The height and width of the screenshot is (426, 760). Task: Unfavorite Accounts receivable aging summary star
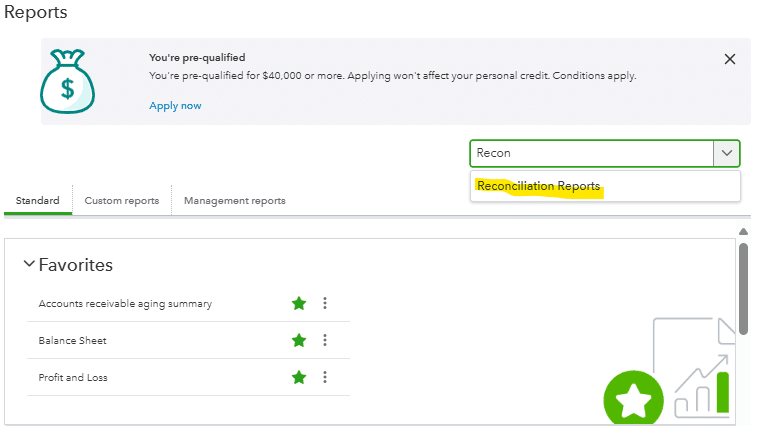click(x=299, y=303)
